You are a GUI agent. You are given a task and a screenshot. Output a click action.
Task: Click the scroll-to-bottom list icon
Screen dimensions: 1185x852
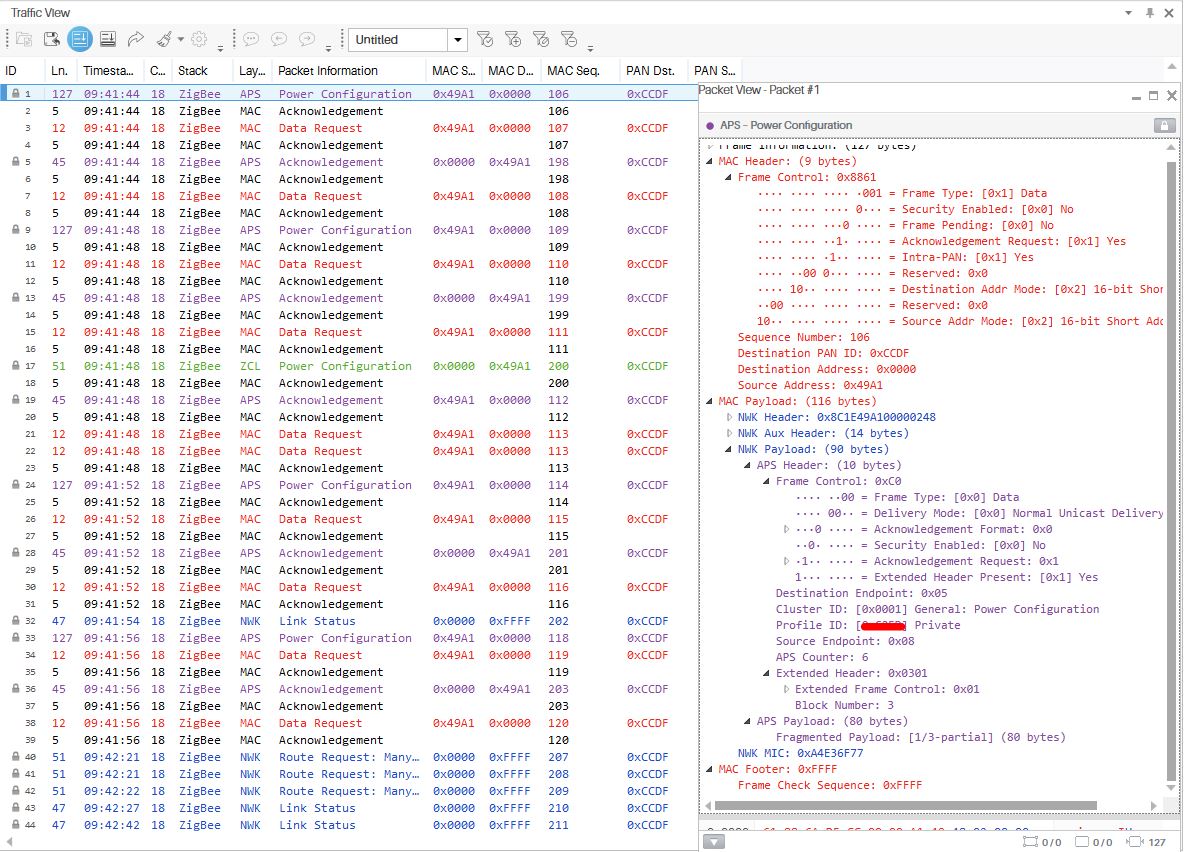(x=108, y=39)
